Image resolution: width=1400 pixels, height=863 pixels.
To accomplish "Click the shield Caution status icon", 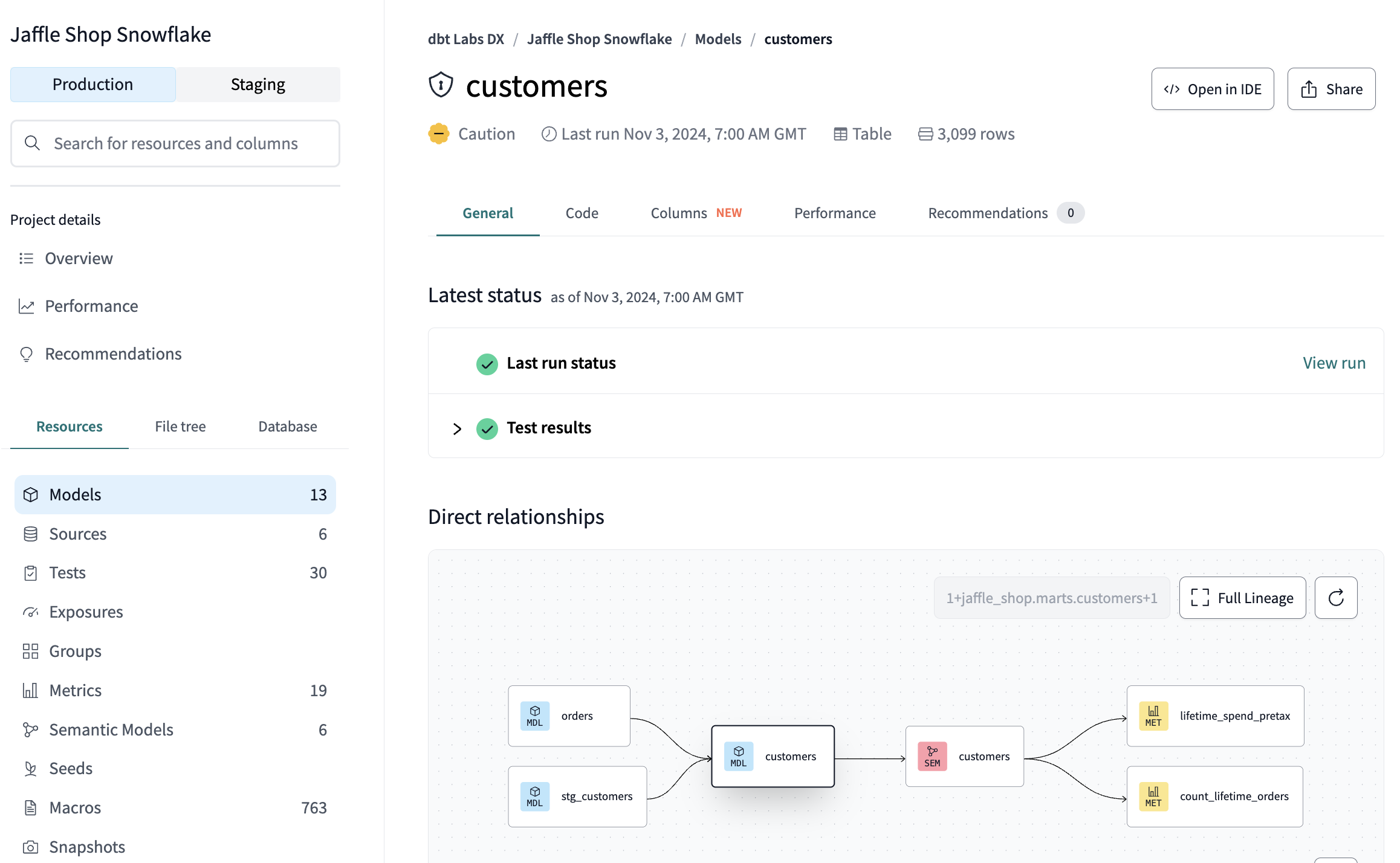I will point(438,133).
